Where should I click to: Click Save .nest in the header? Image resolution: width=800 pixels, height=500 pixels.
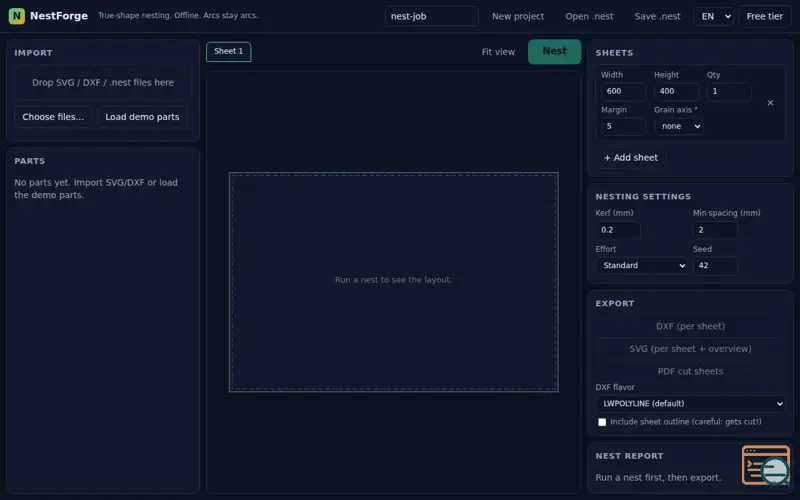(x=657, y=16)
